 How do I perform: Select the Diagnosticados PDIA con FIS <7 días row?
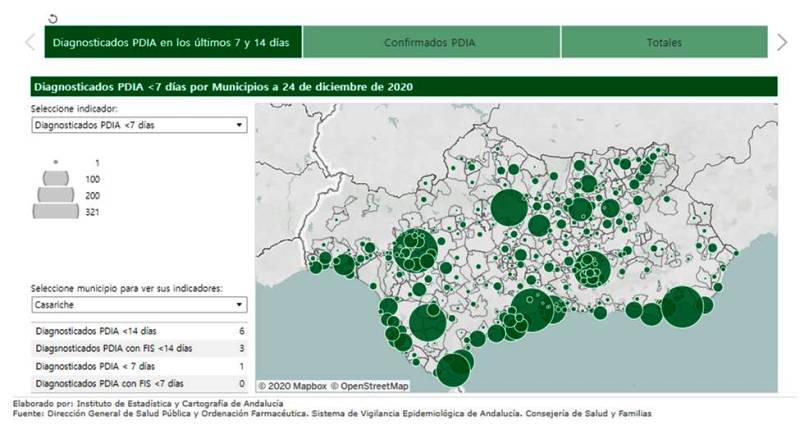pyautogui.click(x=138, y=384)
